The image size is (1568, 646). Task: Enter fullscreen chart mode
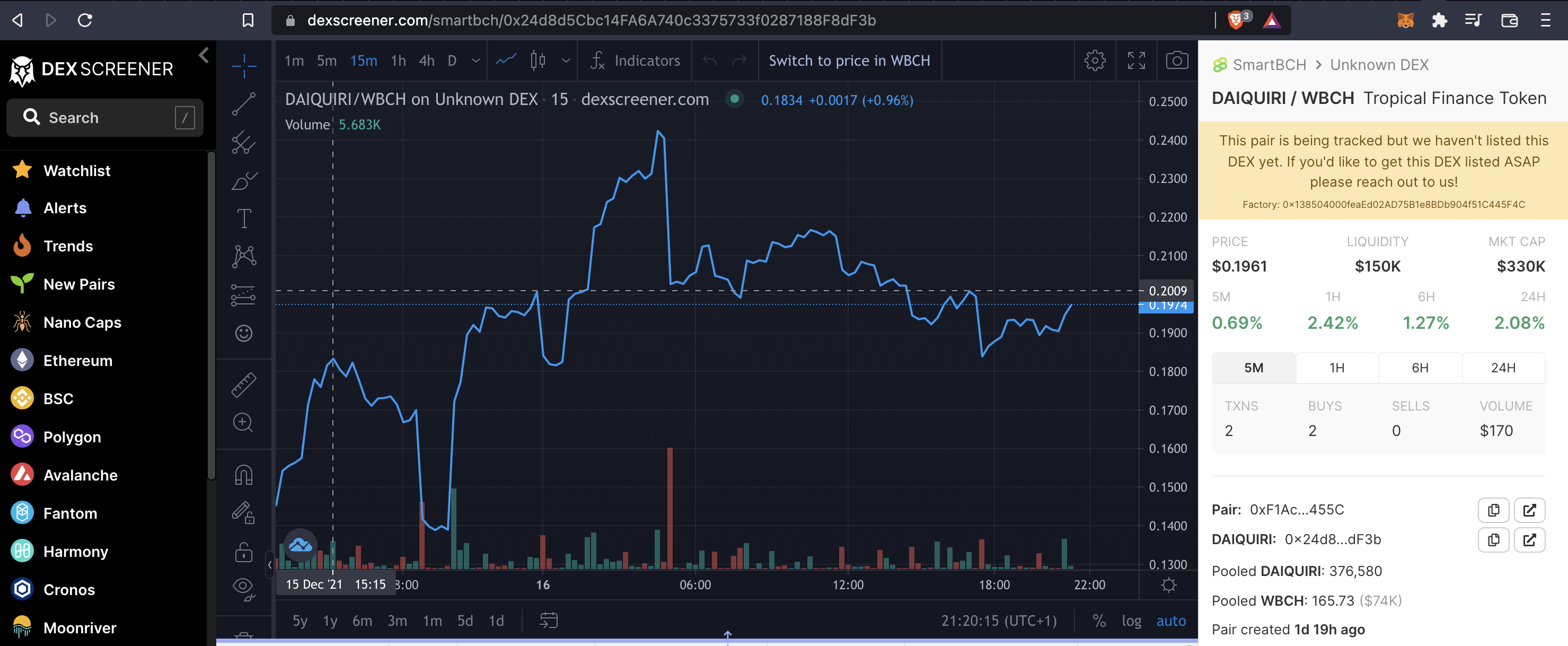click(1136, 60)
